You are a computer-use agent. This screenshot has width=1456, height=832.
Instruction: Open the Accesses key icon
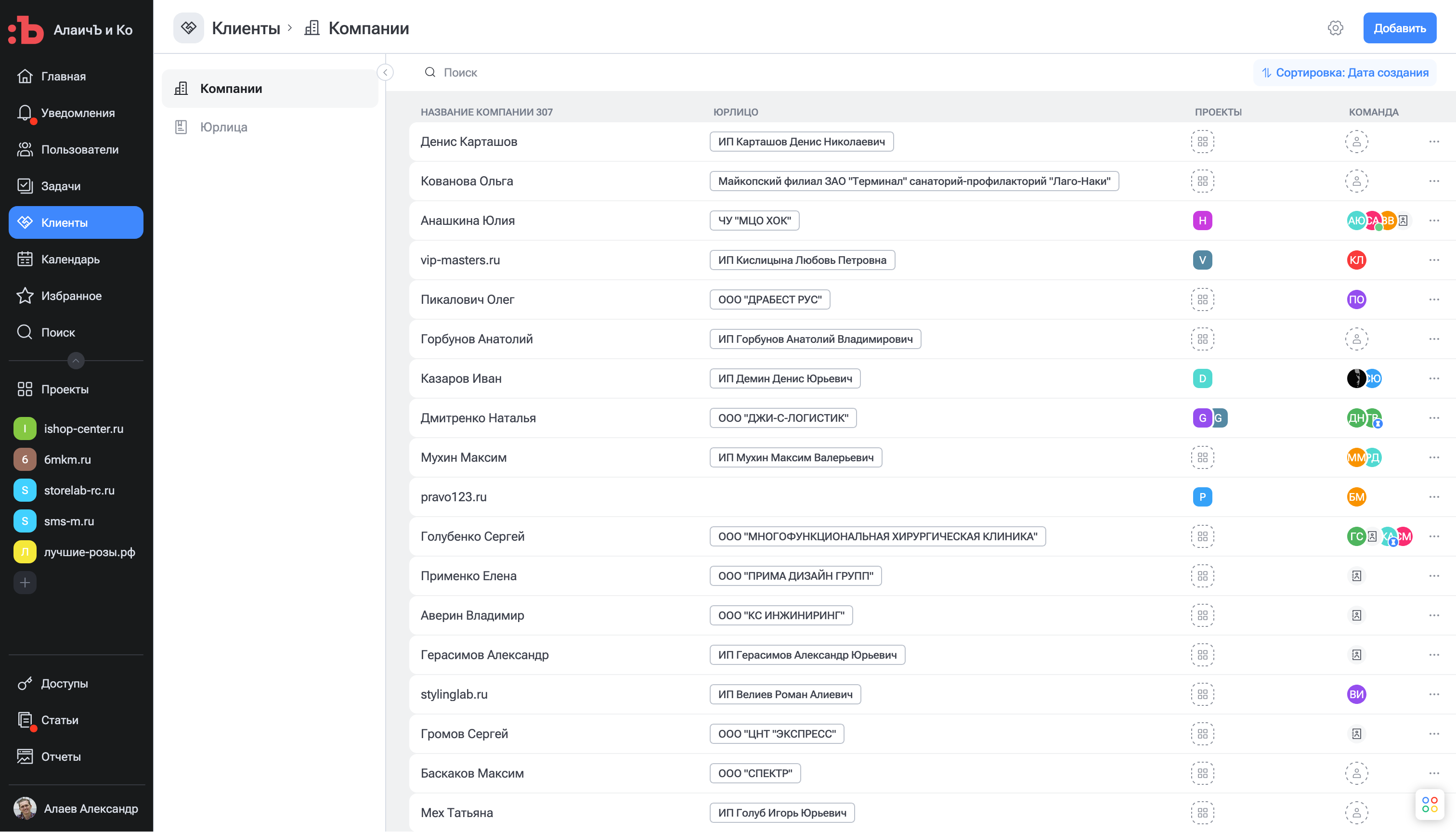click(25, 683)
